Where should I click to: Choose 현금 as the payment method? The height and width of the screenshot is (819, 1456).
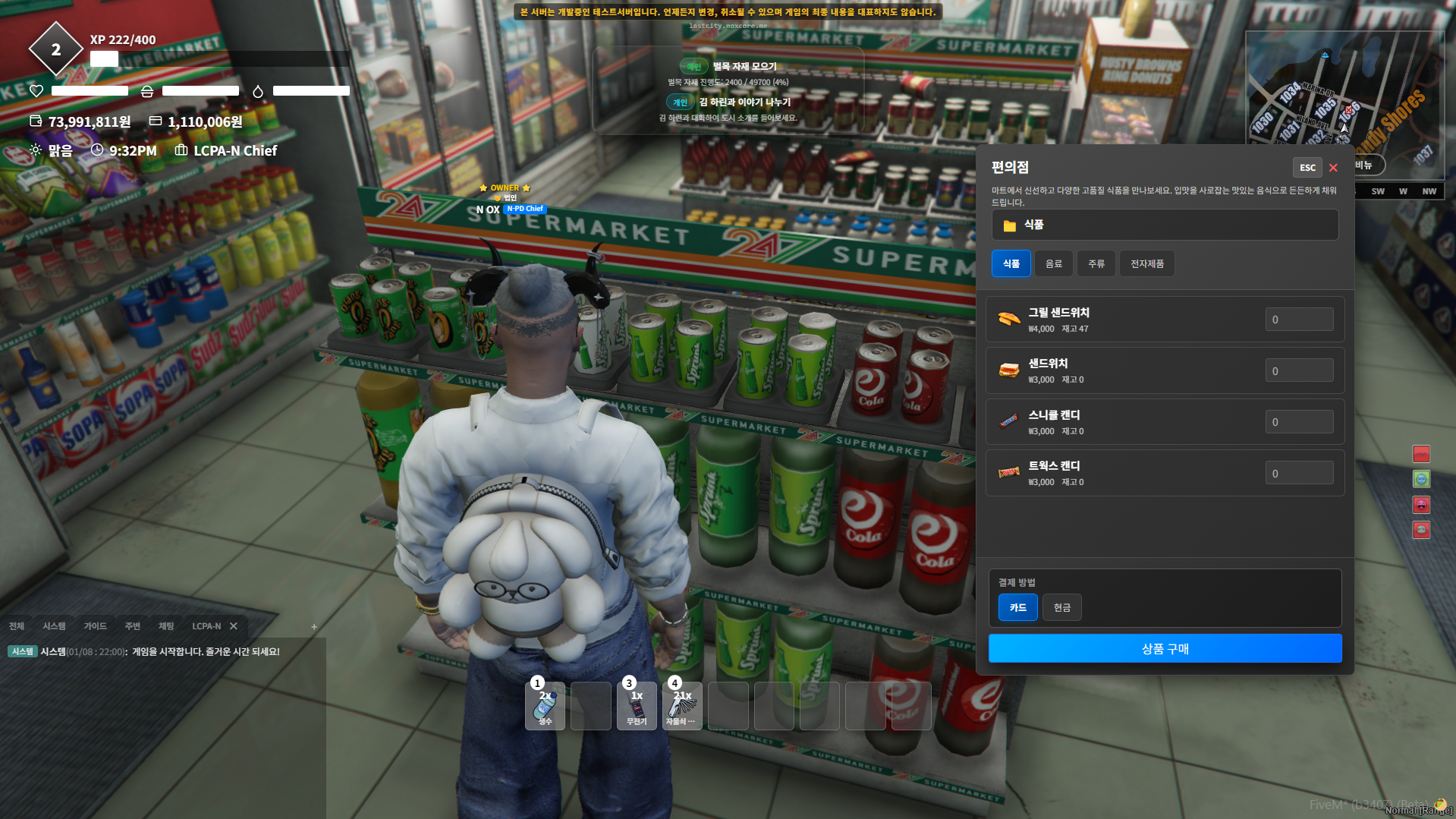tap(1061, 608)
